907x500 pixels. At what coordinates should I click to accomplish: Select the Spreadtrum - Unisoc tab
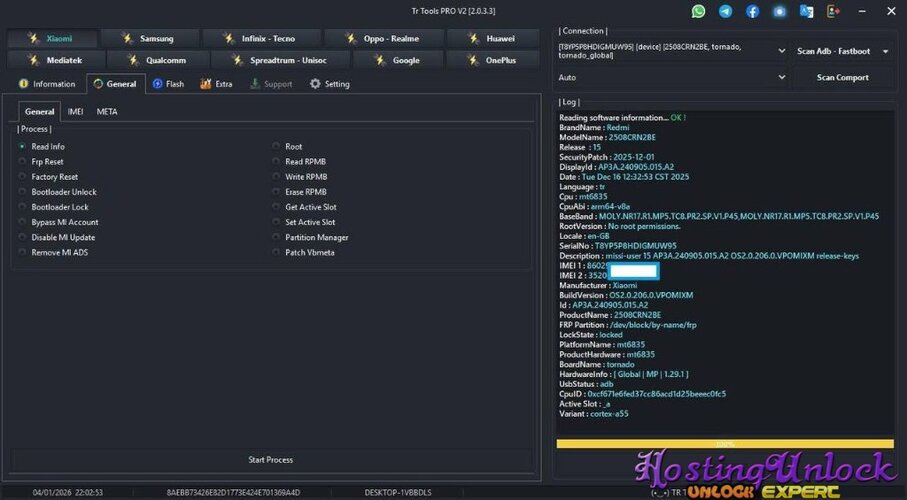click(x=281, y=60)
